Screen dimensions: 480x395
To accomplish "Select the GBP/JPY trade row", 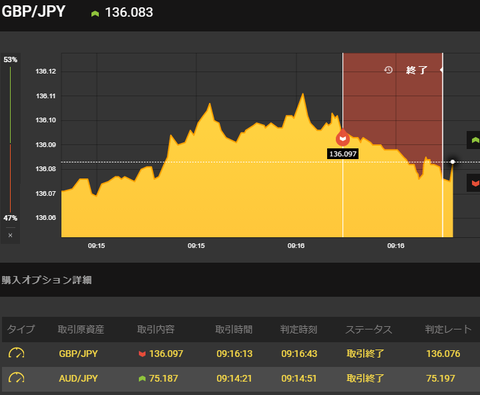I will click(240, 353).
